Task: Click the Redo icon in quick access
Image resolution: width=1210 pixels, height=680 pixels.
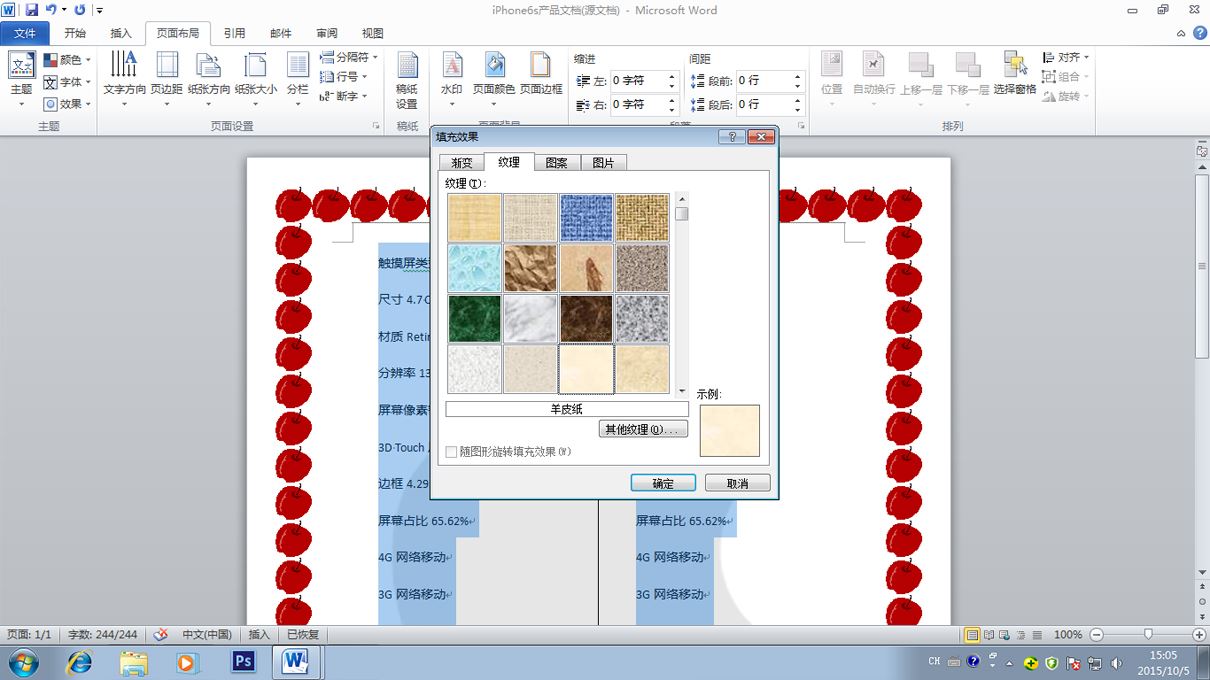Action: [x=79, y=10]
